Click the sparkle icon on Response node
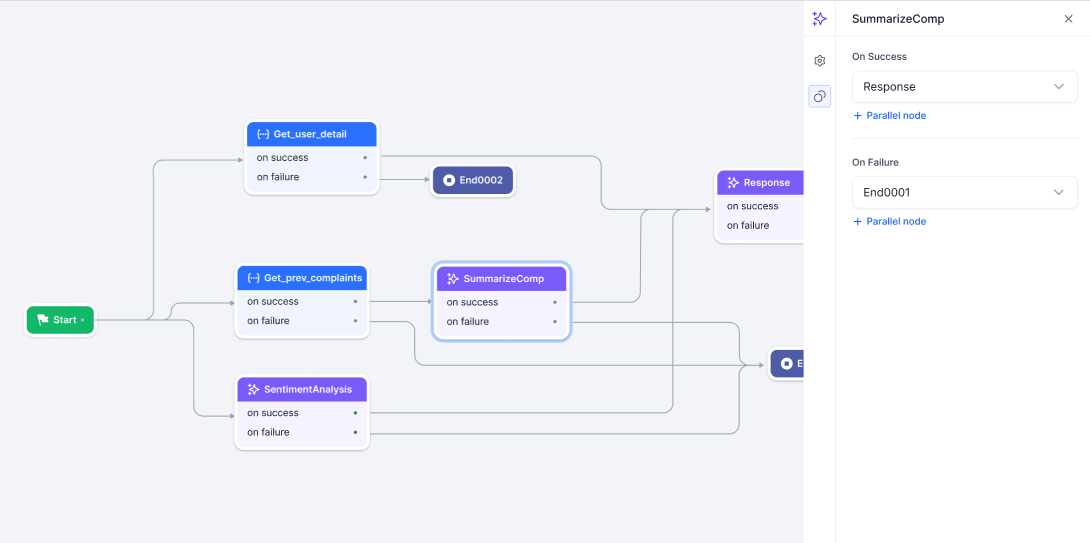Screen dimensions: 1090x543 733,183
